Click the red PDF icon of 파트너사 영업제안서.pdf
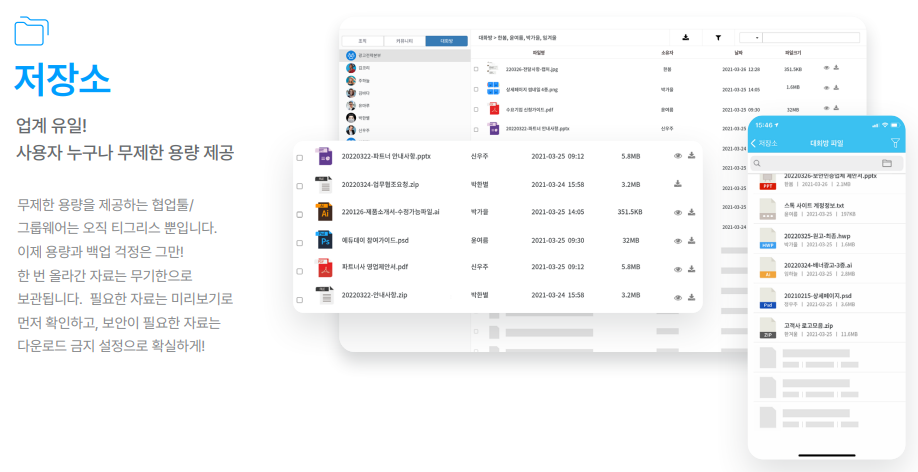The height and width of the screenshot is (472, 918). pyautogui.click(x=324, y=268)
